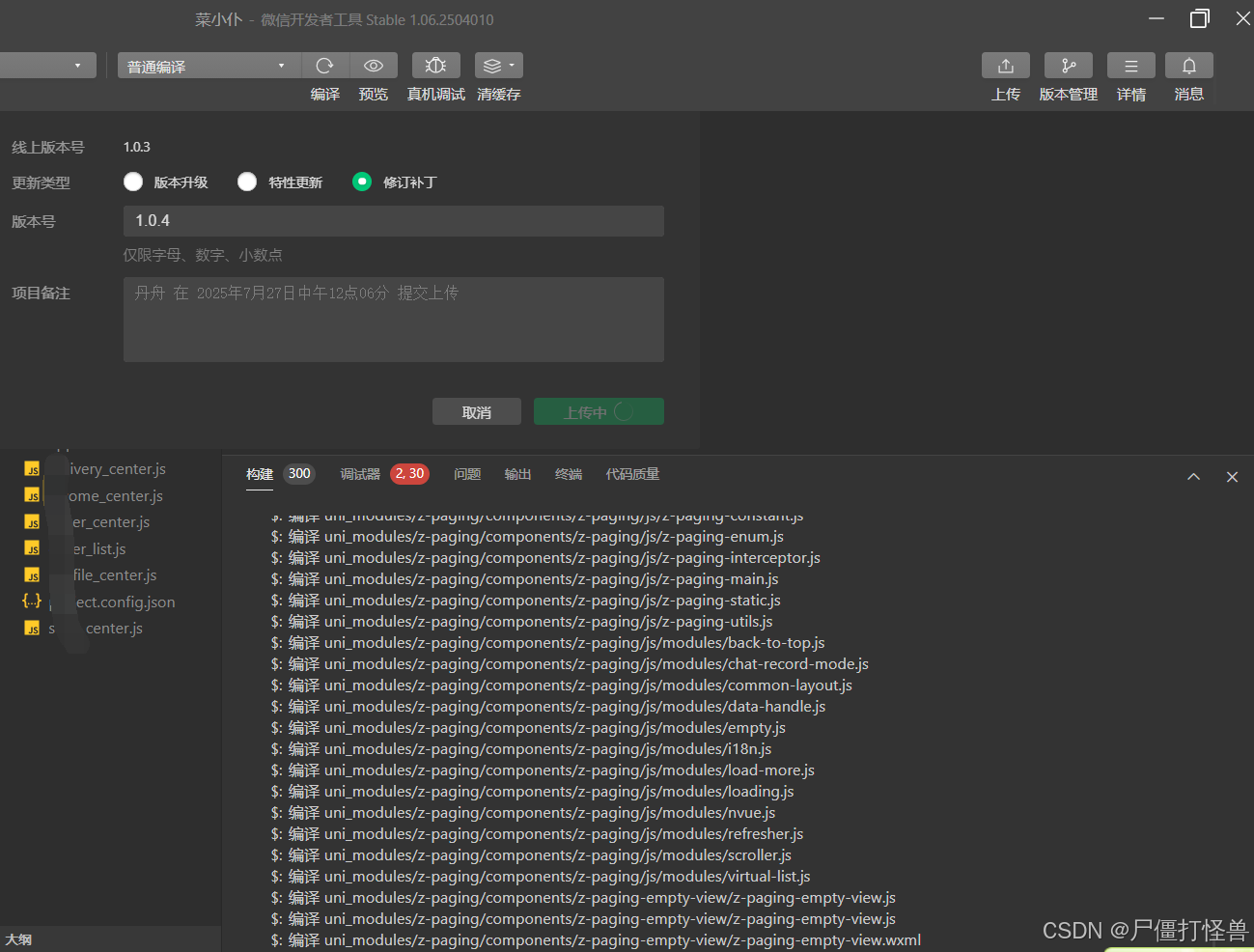Switch to the 终端 tab
The width and height of the screenshot is (1254, 952).
[x=569, y=474]
